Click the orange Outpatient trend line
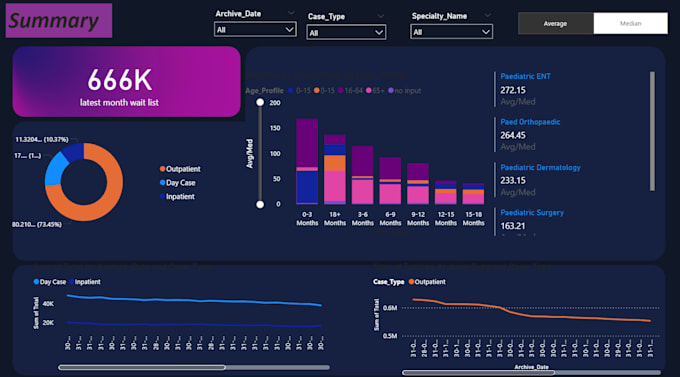The height and width of the screenshot is (377, 680). 532,315
